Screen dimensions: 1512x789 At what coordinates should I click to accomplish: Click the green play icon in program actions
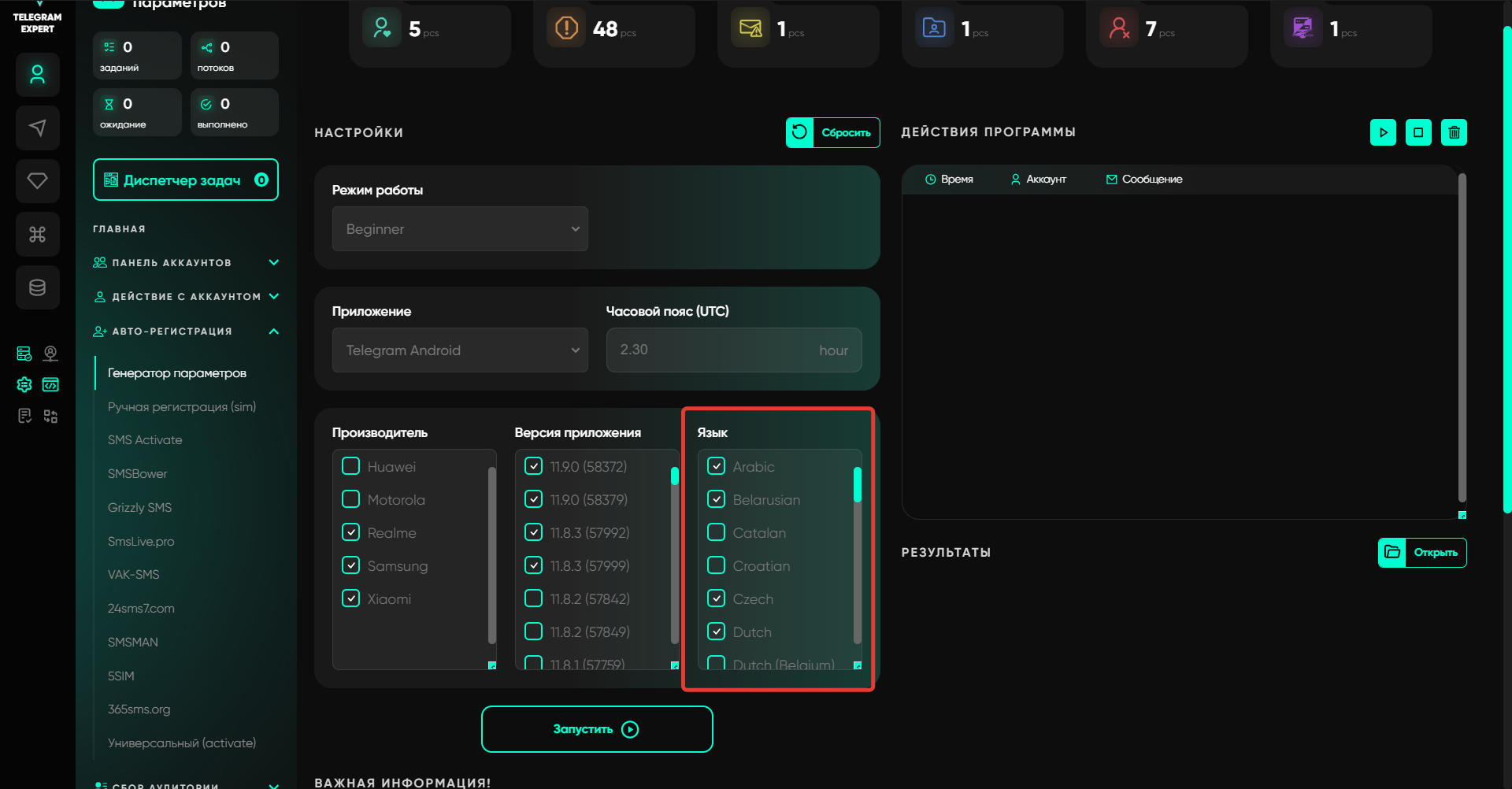[1383, 132]
